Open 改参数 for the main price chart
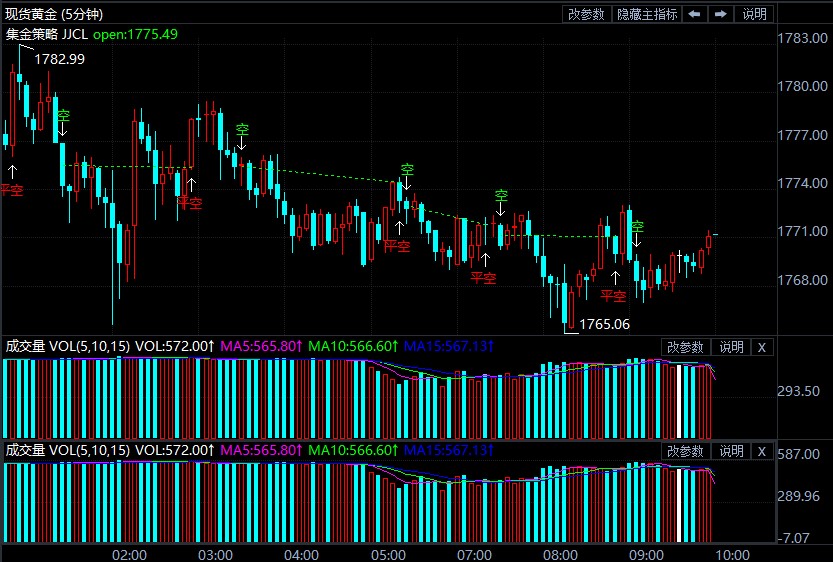Viewport: 833px width, 562px height. tap(586, 14)
